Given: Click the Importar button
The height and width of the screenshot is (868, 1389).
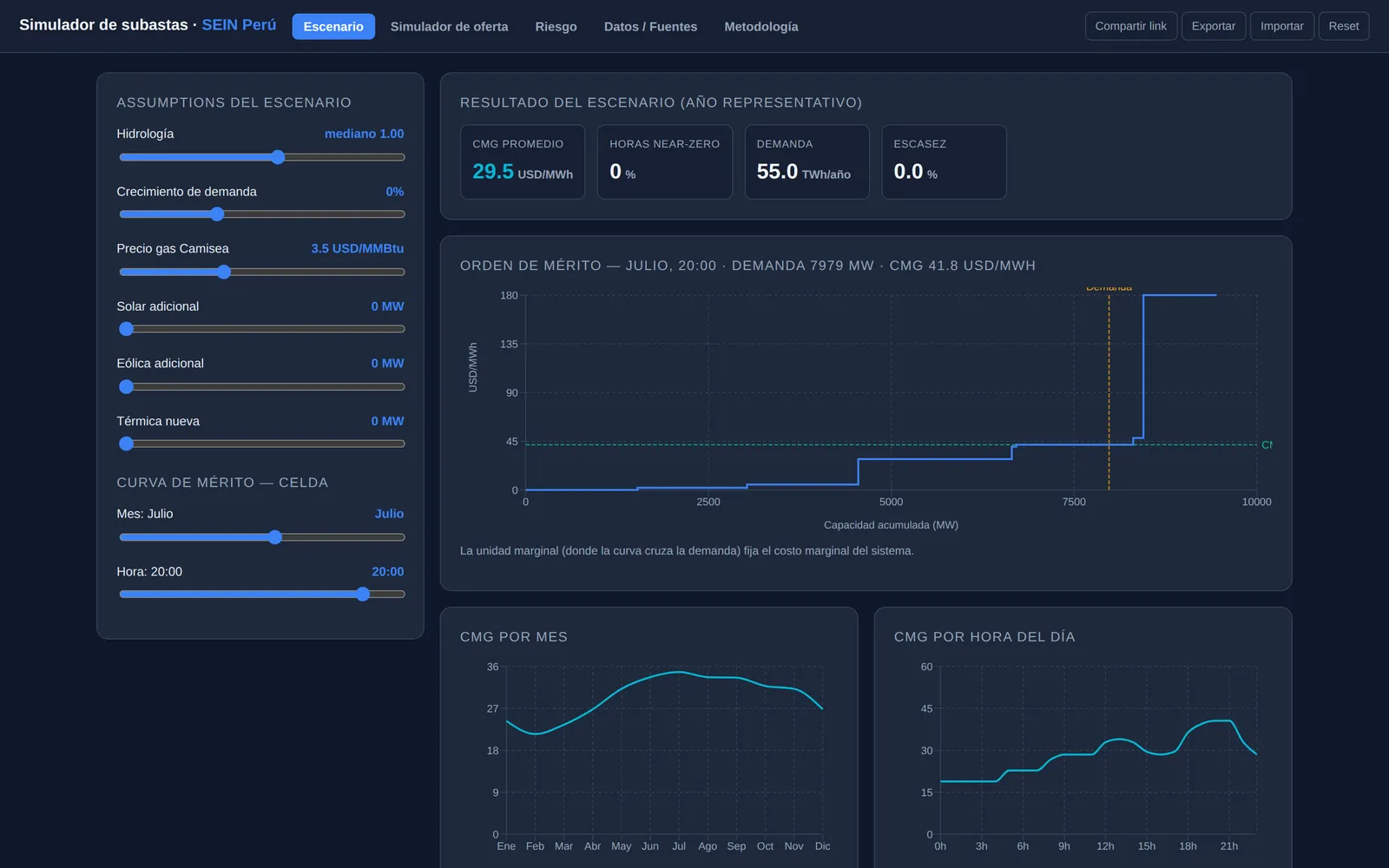Looking at the screenshot, I should coord(1282,26).
